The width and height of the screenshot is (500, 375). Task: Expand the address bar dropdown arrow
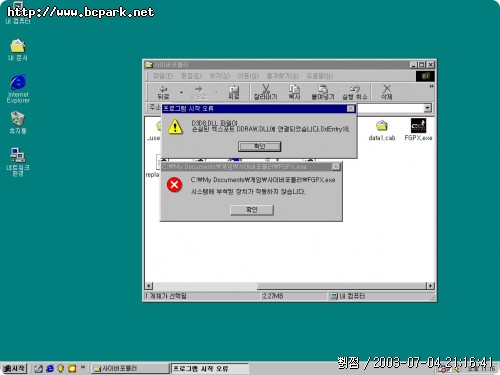tap(427, 108)
